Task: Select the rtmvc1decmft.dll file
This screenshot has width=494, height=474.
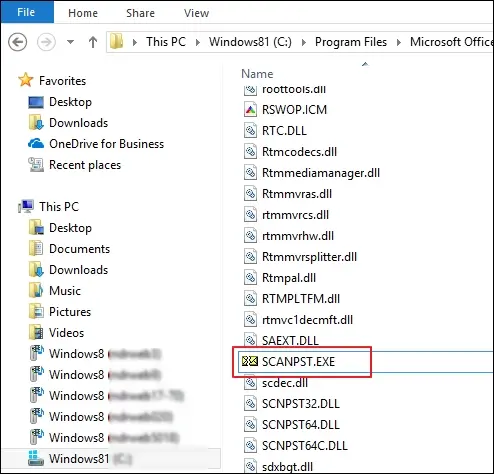Action: coord(307,320)
